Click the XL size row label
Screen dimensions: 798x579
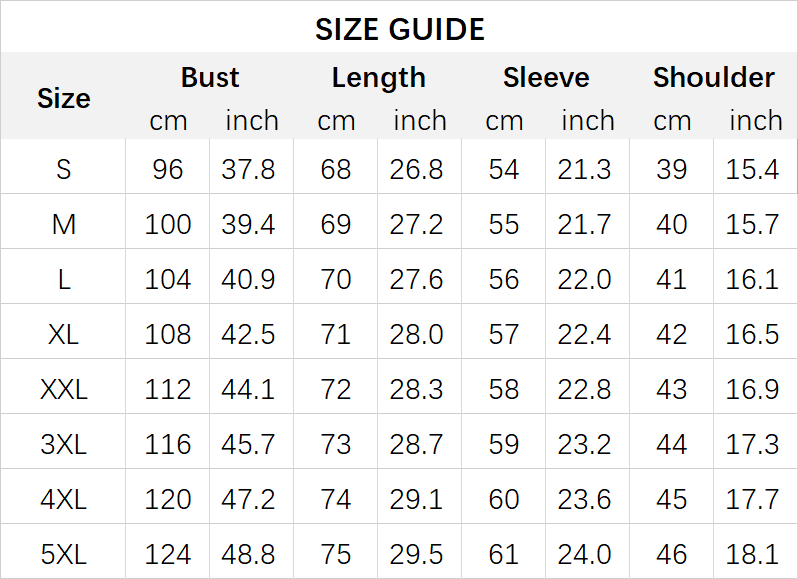[x=64, y=334]
